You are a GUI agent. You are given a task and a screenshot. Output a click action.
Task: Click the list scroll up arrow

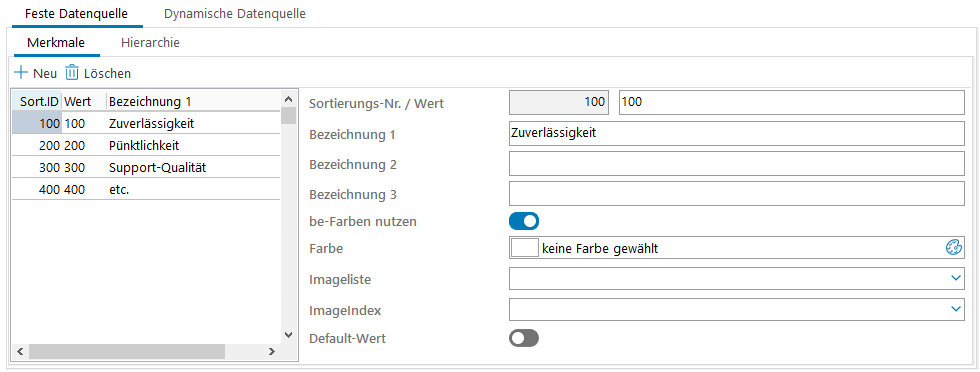288,99
